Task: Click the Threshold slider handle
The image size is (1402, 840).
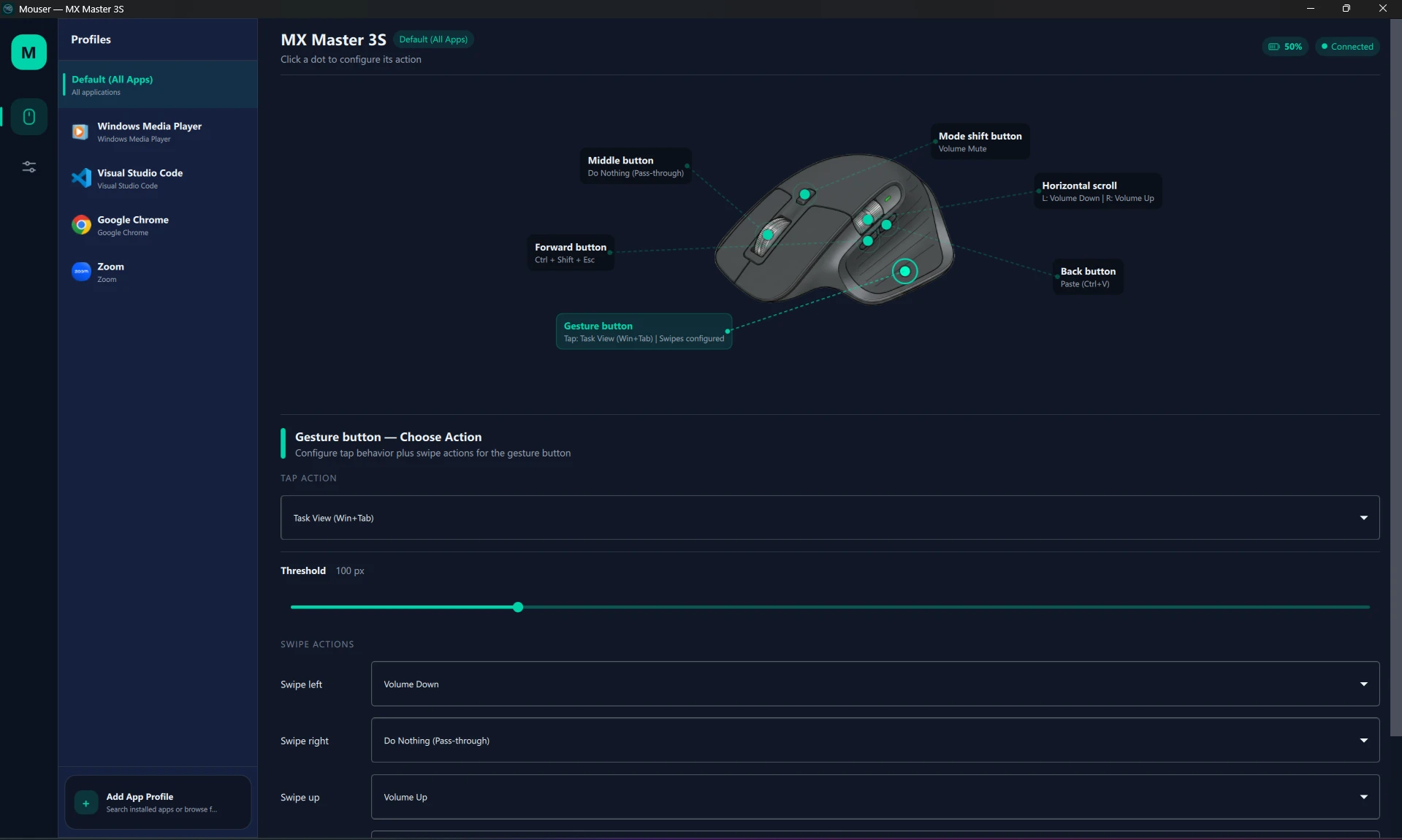Action: (517, 607)
